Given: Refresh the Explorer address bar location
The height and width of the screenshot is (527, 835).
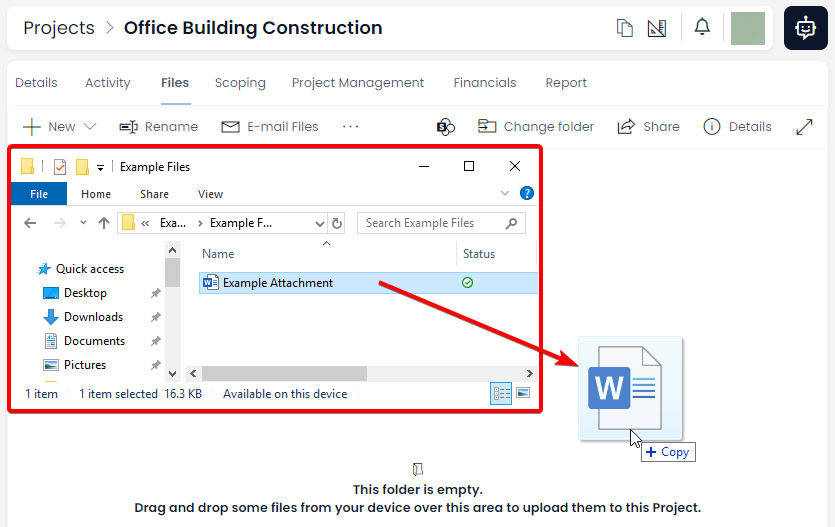Looking at the screenshot, I should tap(337, 223).
